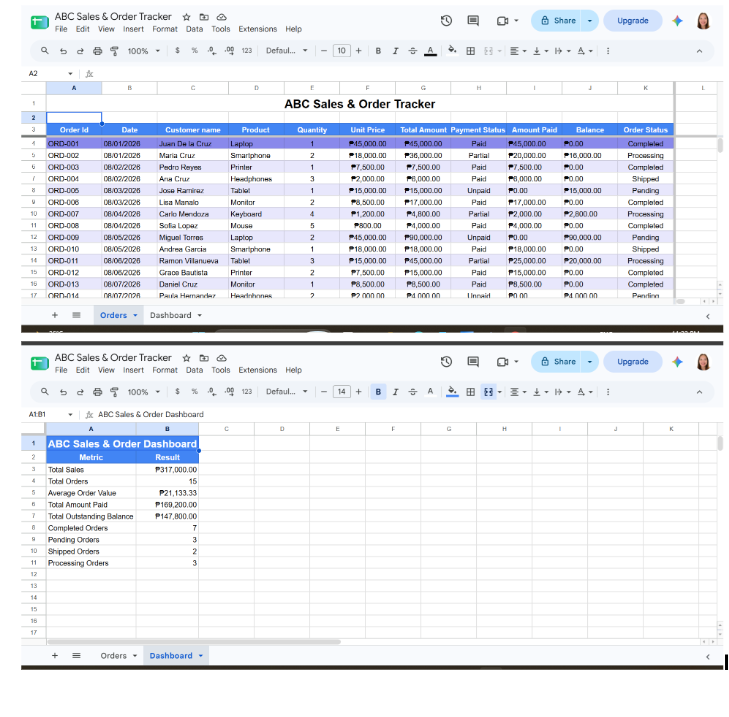Click Share button in the lower Dashboard window
Screen dimensions: 729x717
[x=557, y=361]
